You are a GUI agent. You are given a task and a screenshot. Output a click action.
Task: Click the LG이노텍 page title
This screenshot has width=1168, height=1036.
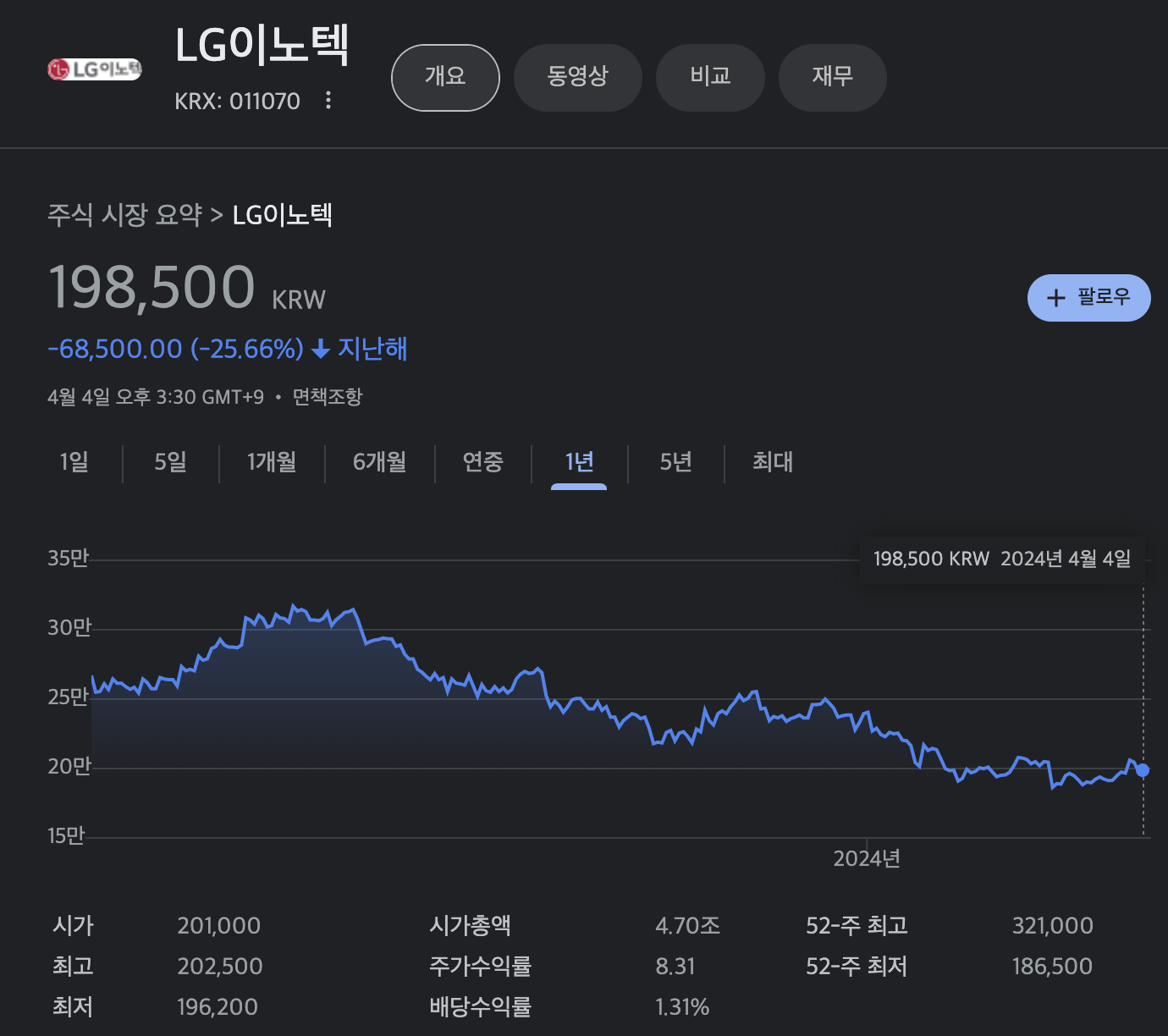point(262,45)
